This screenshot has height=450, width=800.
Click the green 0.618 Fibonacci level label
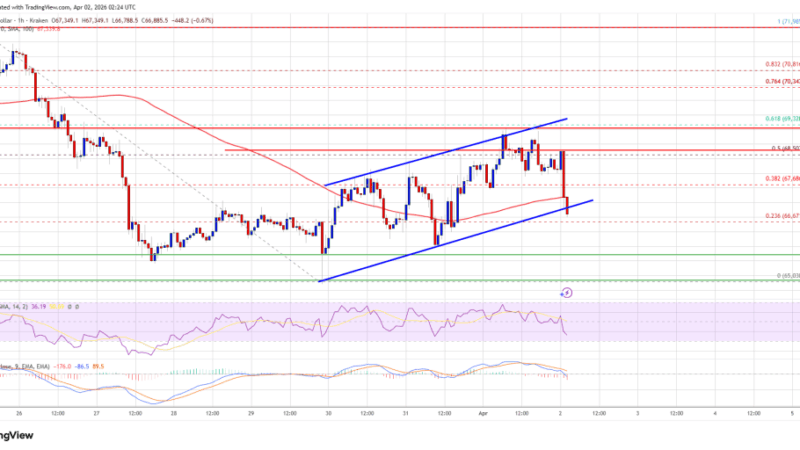(782, 118)
